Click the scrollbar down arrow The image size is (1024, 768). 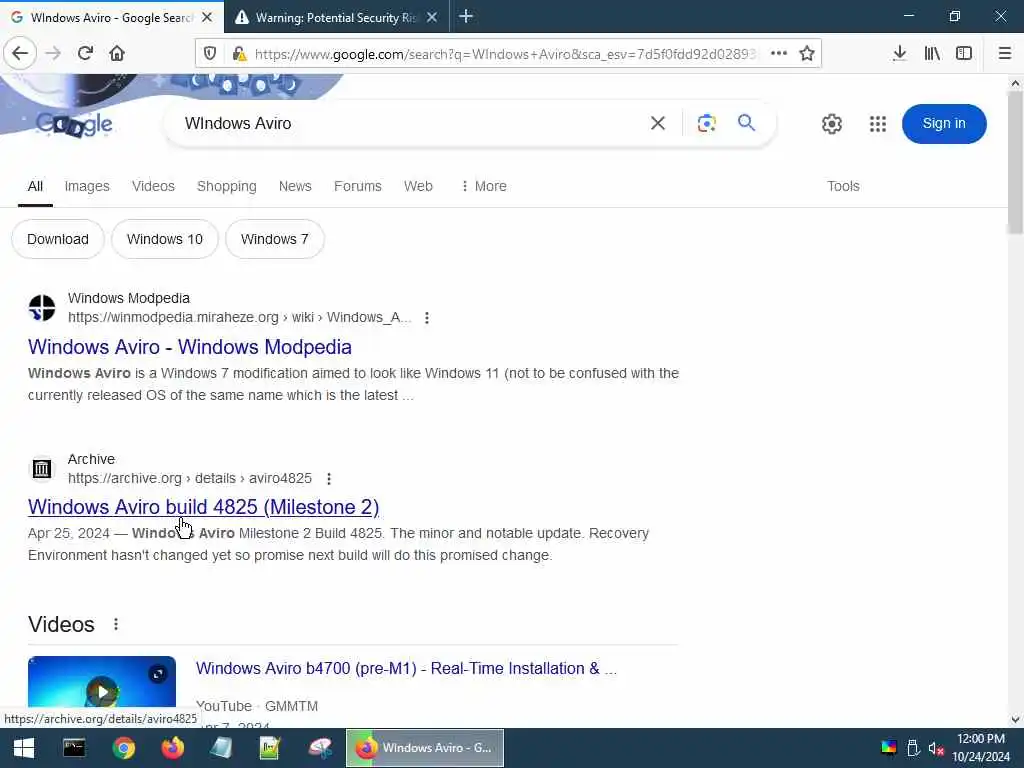[1015, 720]
